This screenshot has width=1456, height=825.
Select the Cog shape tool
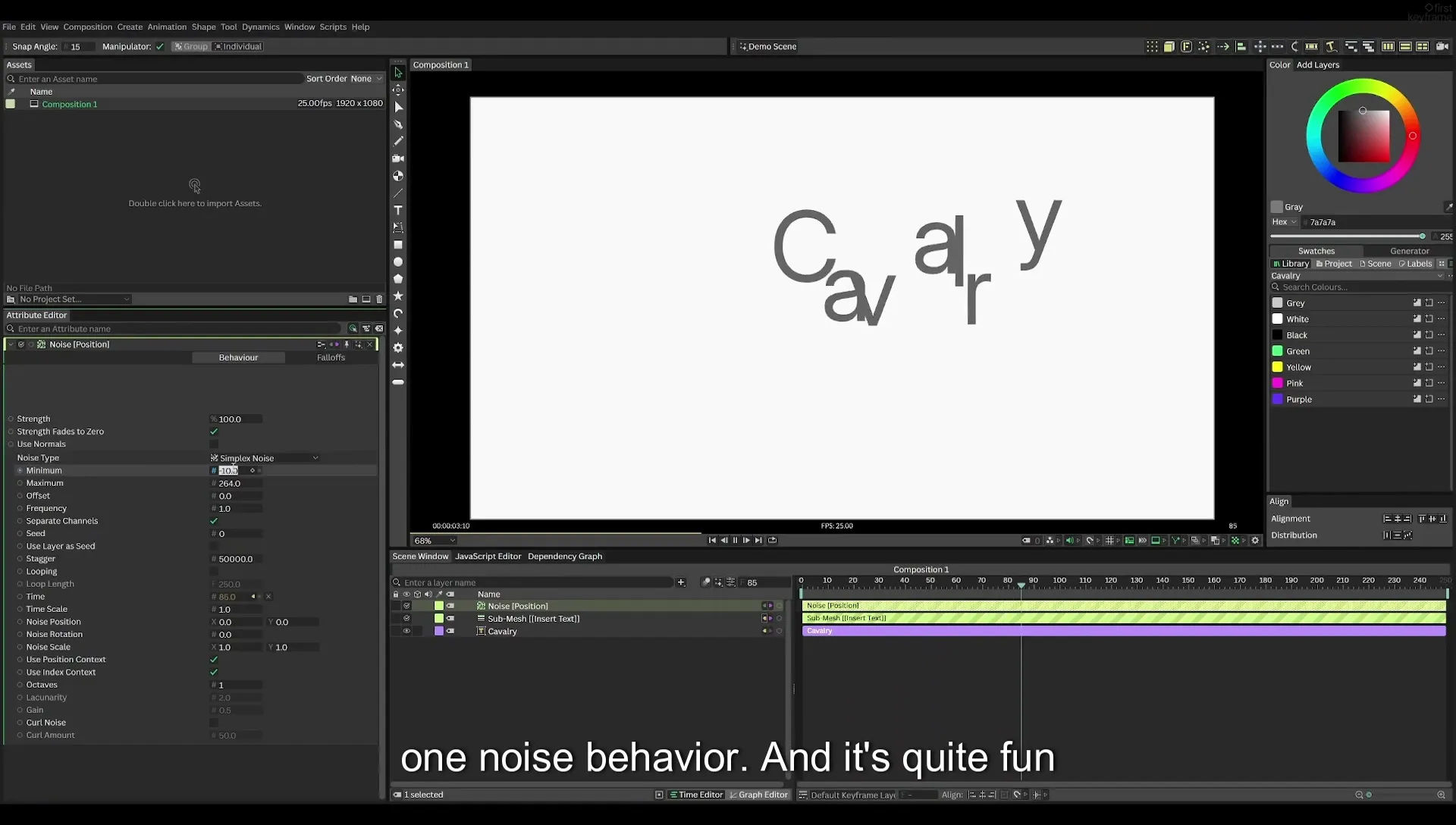(x=398, y=347)
